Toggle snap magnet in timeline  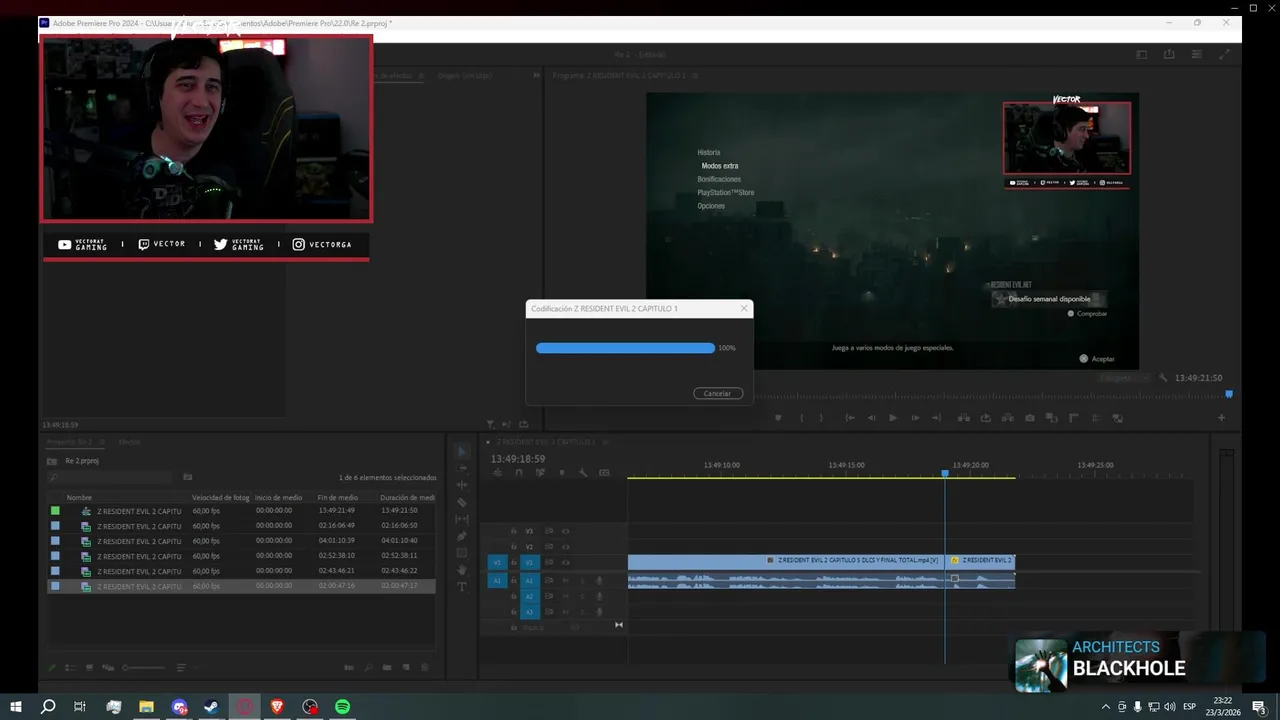pyautogui.click(x=519, y=473)
